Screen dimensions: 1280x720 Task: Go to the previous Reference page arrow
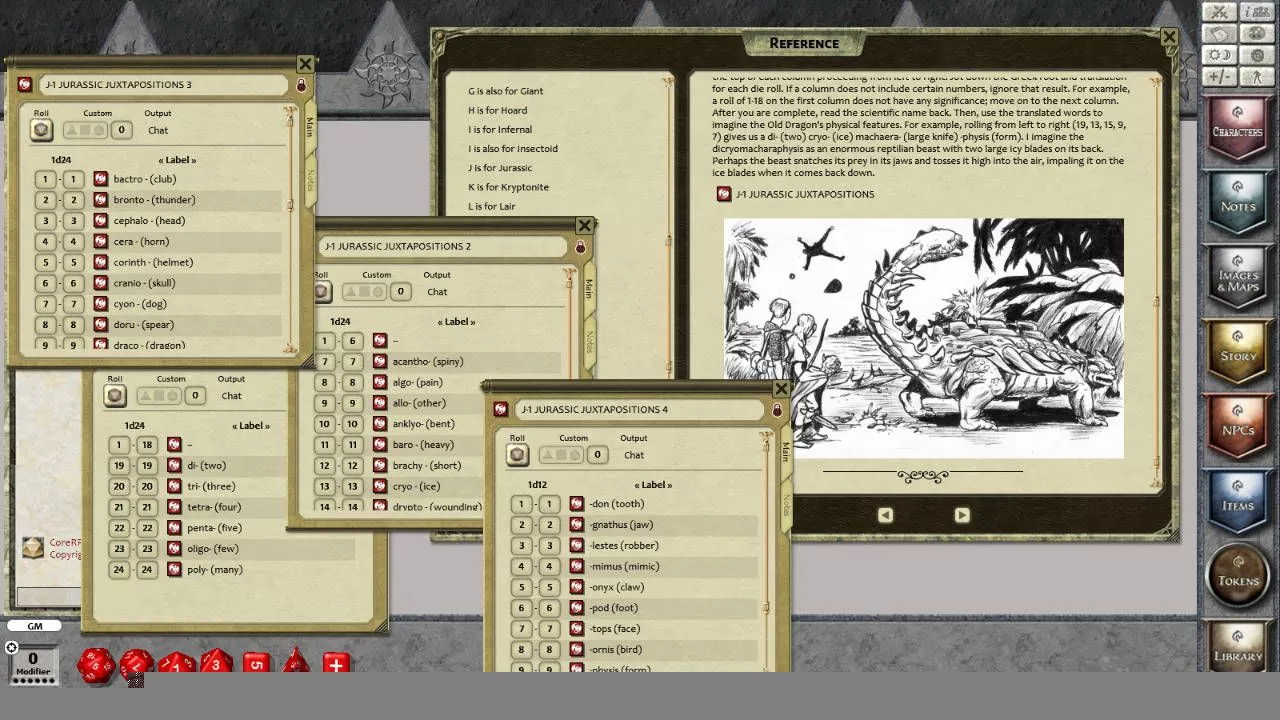885,515
